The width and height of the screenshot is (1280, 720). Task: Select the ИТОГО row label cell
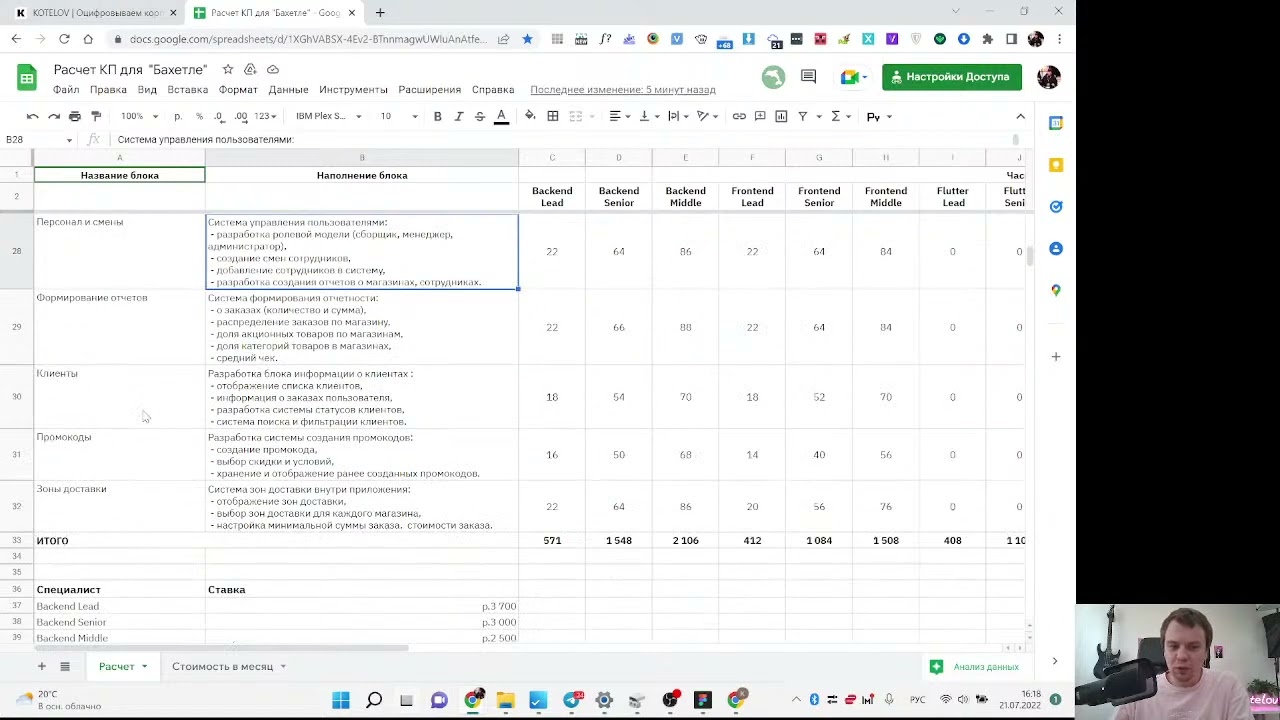119,540
